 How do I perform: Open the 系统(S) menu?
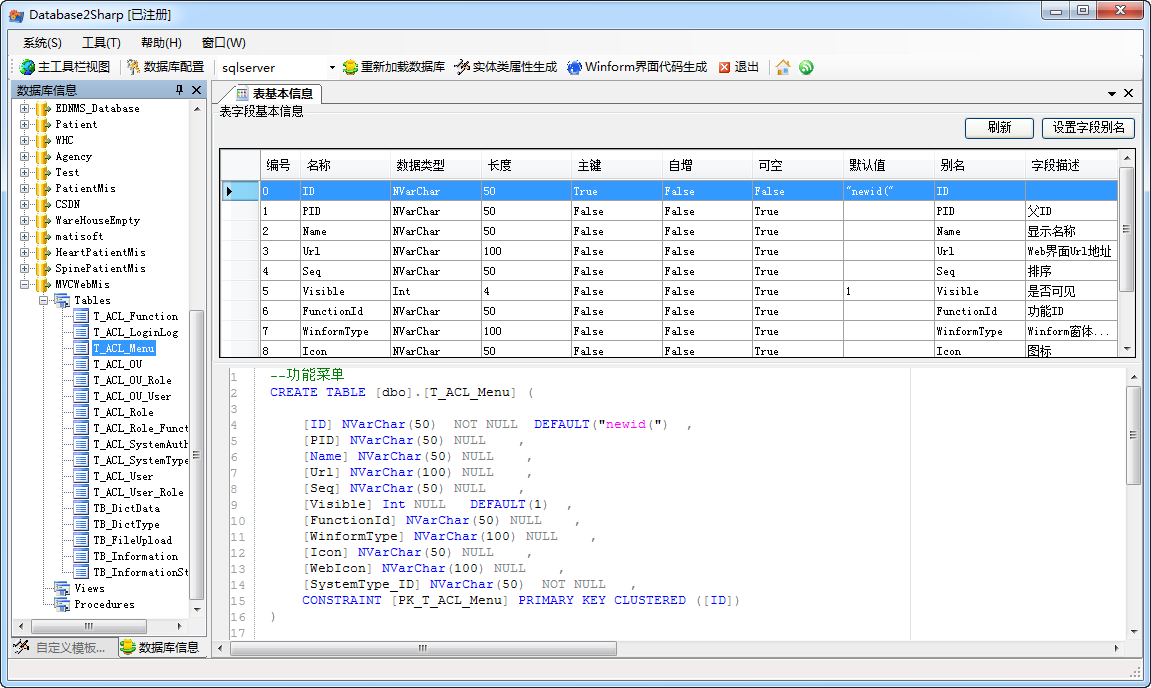point(43,43)
